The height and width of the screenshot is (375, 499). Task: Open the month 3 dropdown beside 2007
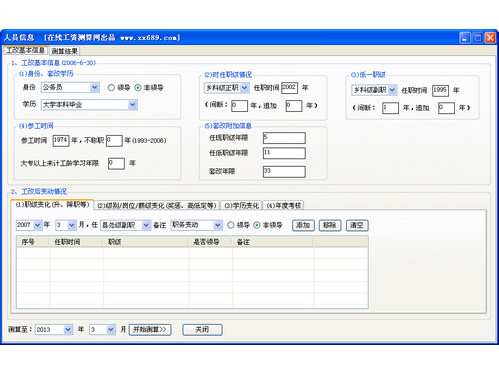[x=66, y=225]
